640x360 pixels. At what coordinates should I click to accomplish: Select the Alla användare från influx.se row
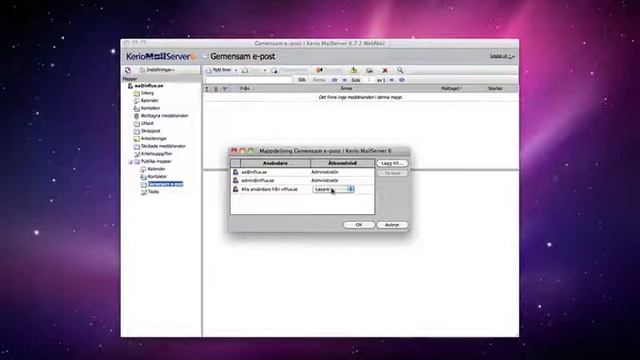[302, 189]
